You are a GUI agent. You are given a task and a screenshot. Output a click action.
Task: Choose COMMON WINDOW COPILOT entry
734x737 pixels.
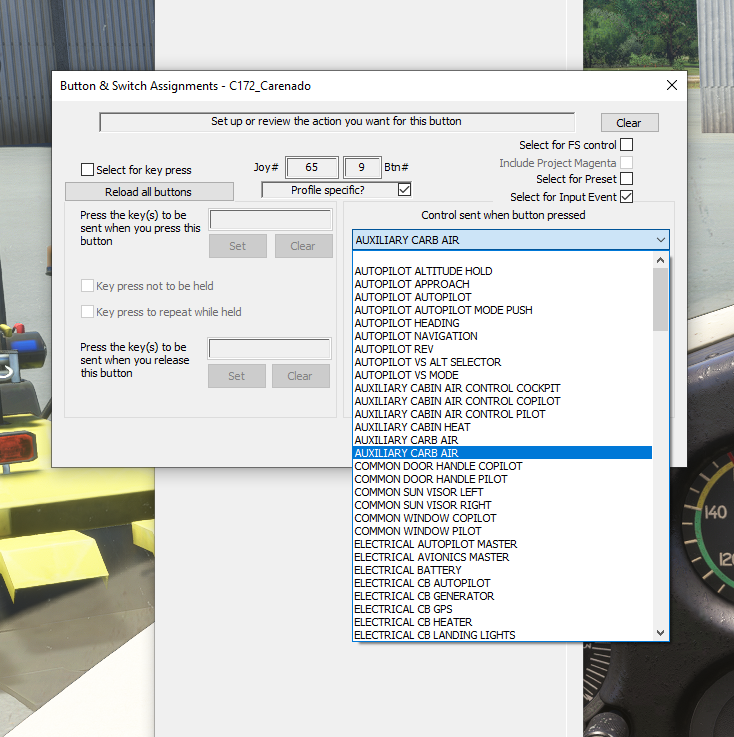click(x=502, y=518)
